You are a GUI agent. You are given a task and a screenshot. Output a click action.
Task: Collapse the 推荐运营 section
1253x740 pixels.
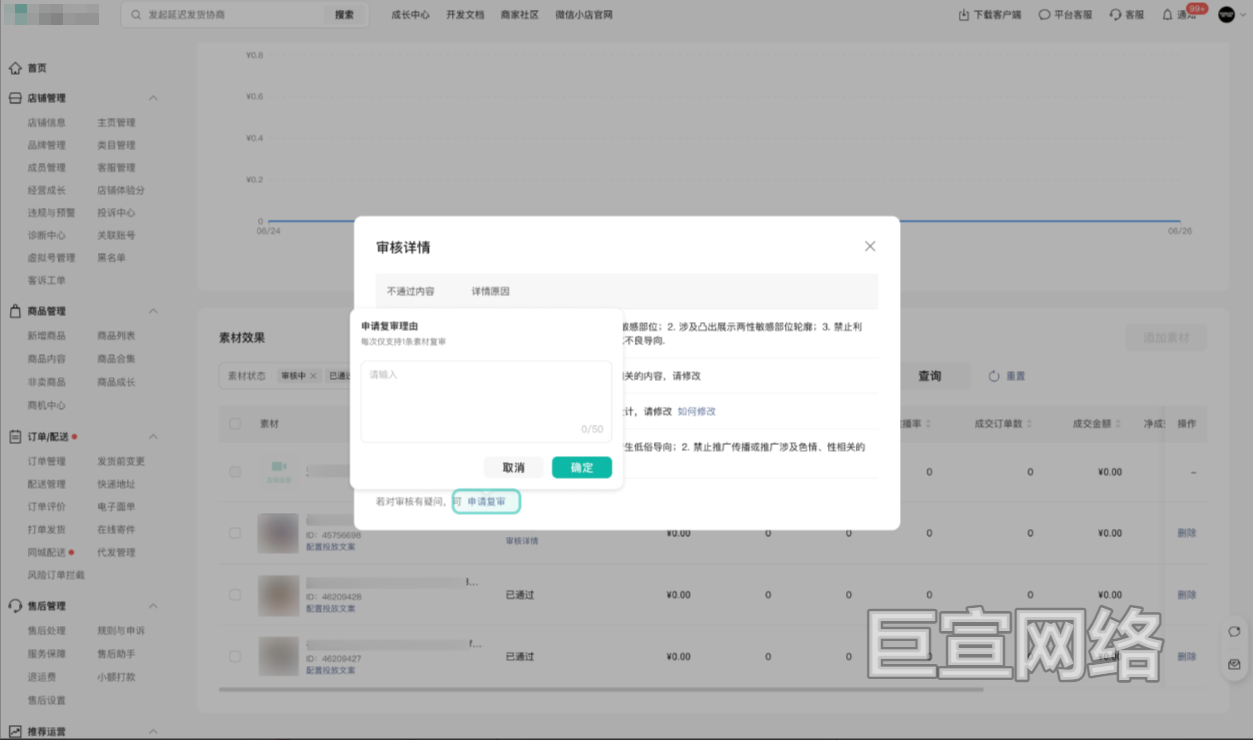(x=153, y=732)
